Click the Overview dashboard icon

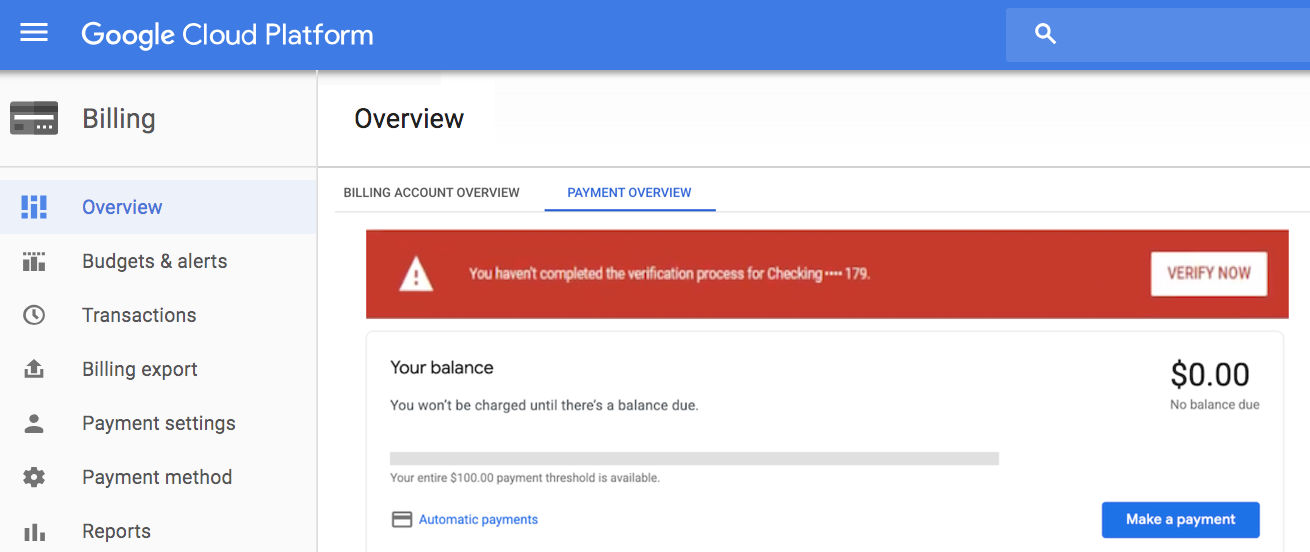pos(34,207)
